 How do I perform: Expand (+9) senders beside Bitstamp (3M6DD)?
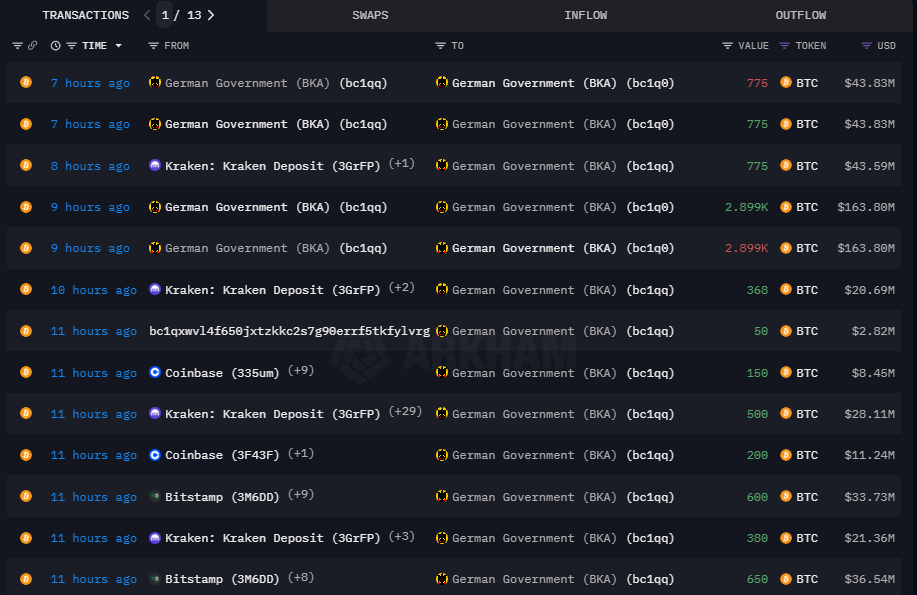301,494
